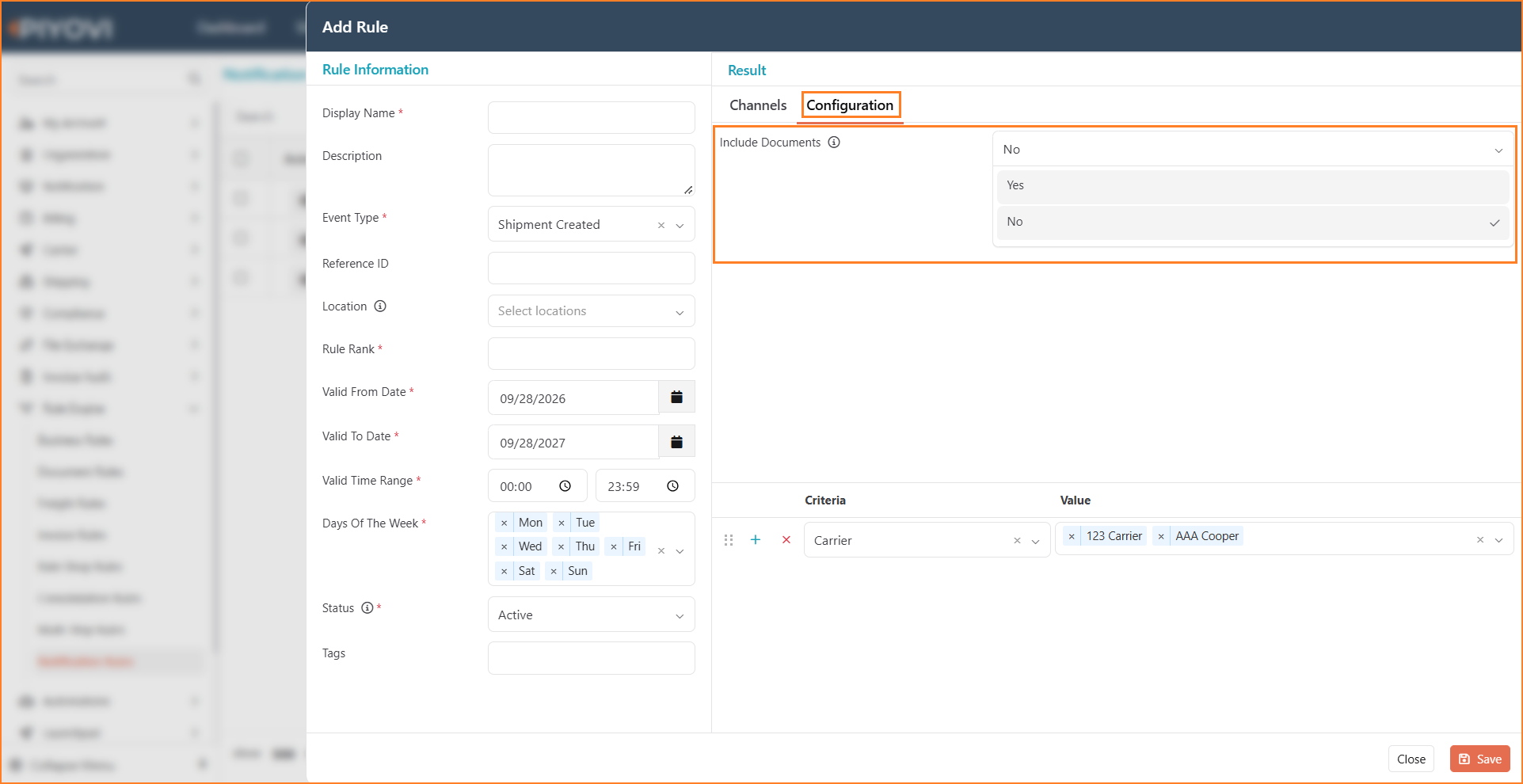Click the Valid To Date field 09/28/2027
1523x784 pixels.
(573, 442)
